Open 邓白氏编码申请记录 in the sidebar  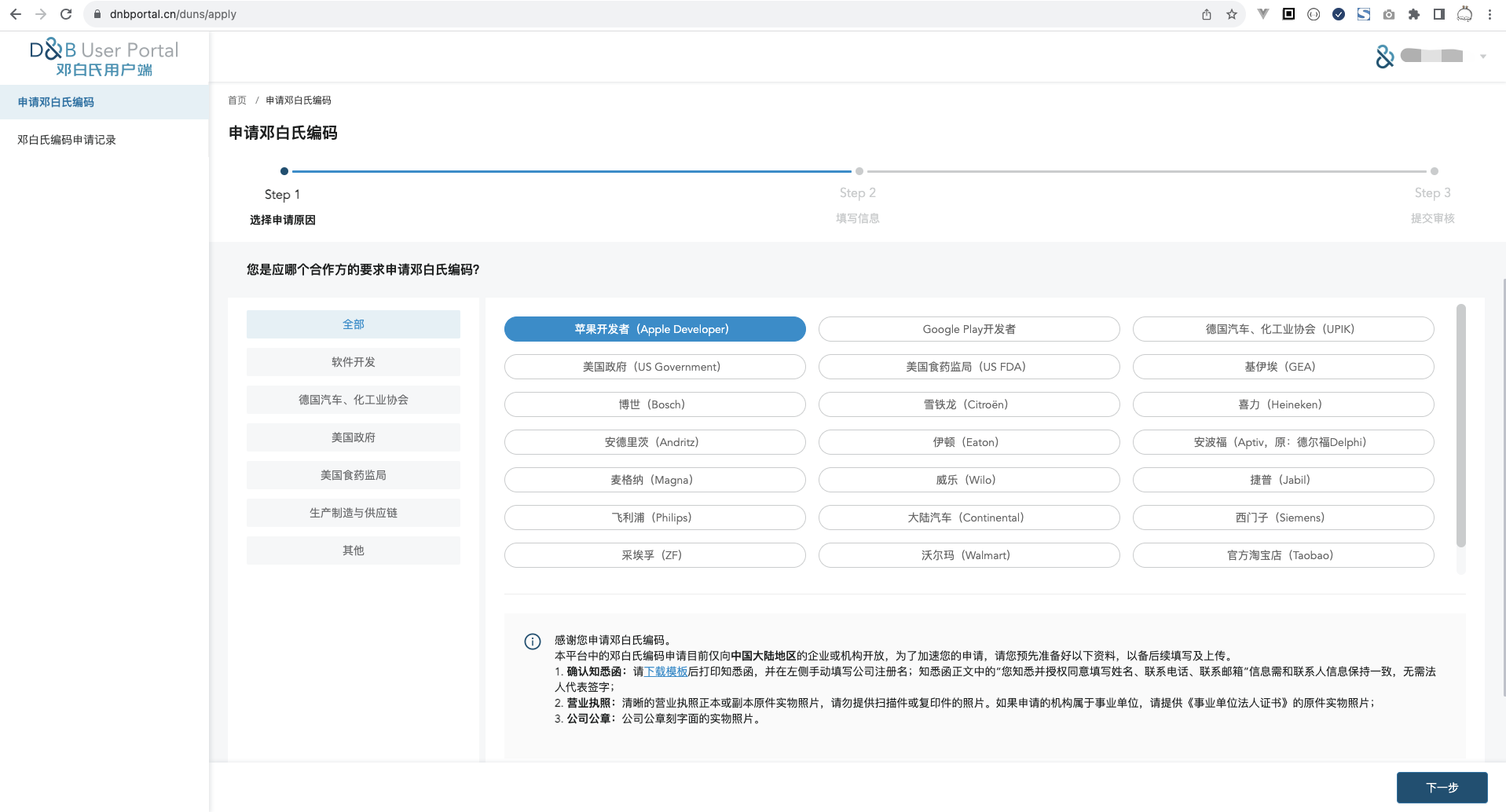[x=104, y=140]
